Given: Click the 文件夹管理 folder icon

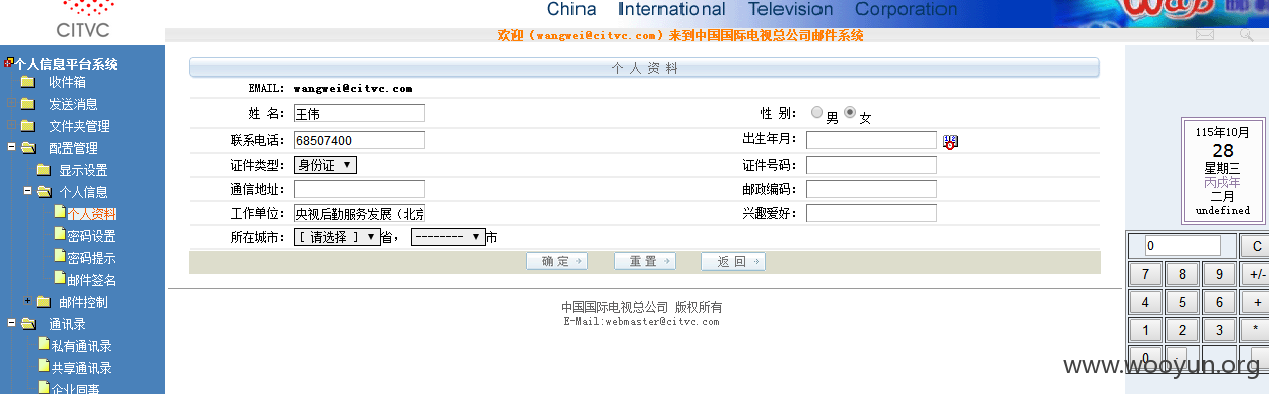Looking at the screenshot, I should [27, 126].
